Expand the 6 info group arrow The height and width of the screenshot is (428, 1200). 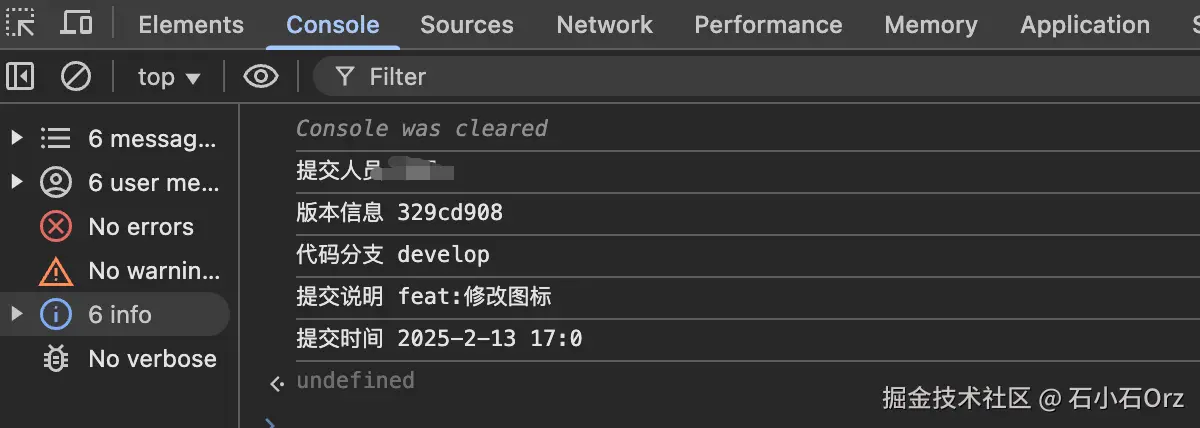[x=16, y=314]
